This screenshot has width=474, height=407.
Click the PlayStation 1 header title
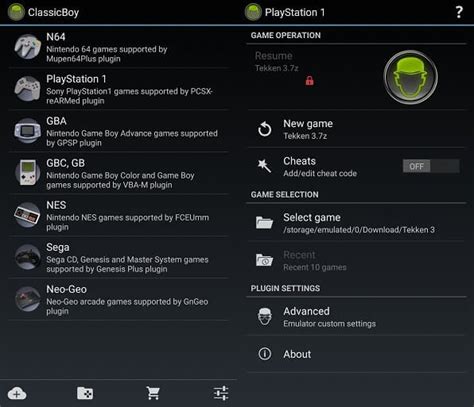click(x=295, y=12)
